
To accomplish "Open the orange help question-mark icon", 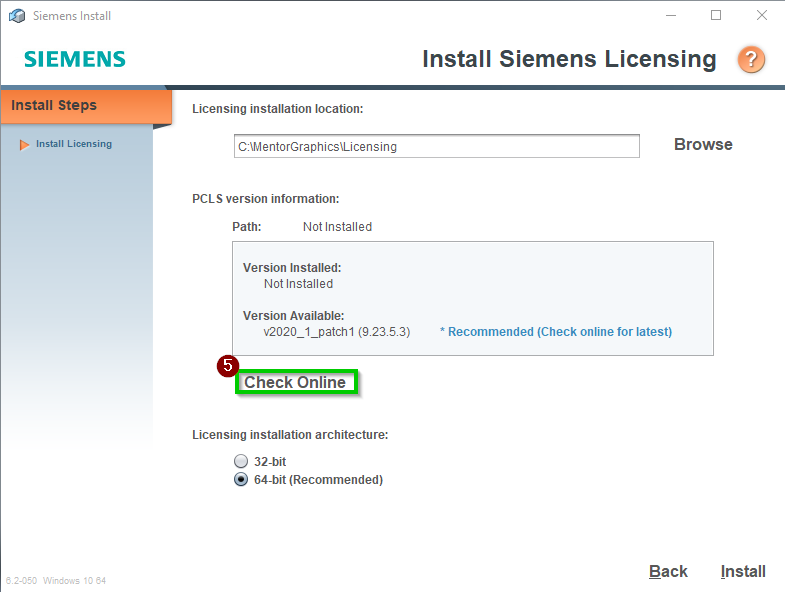I will tap(751, 60).
